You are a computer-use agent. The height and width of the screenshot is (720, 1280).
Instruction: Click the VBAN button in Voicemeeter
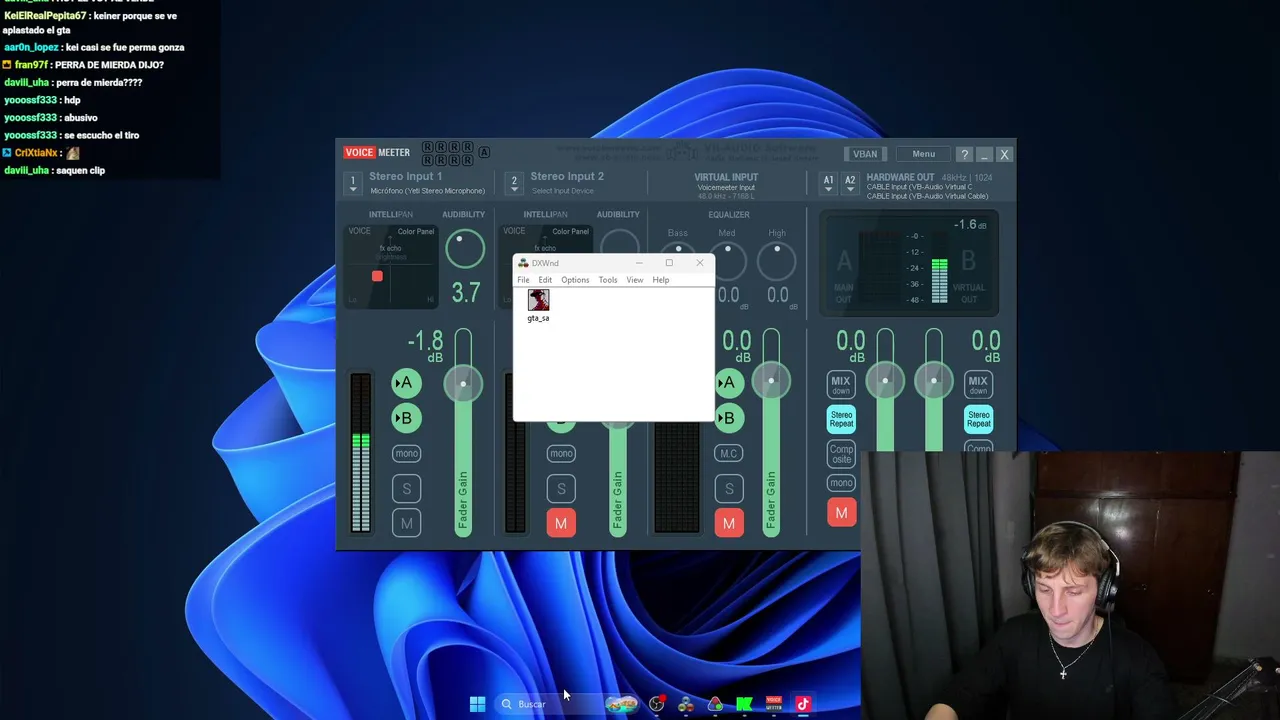tap(865, 154)
